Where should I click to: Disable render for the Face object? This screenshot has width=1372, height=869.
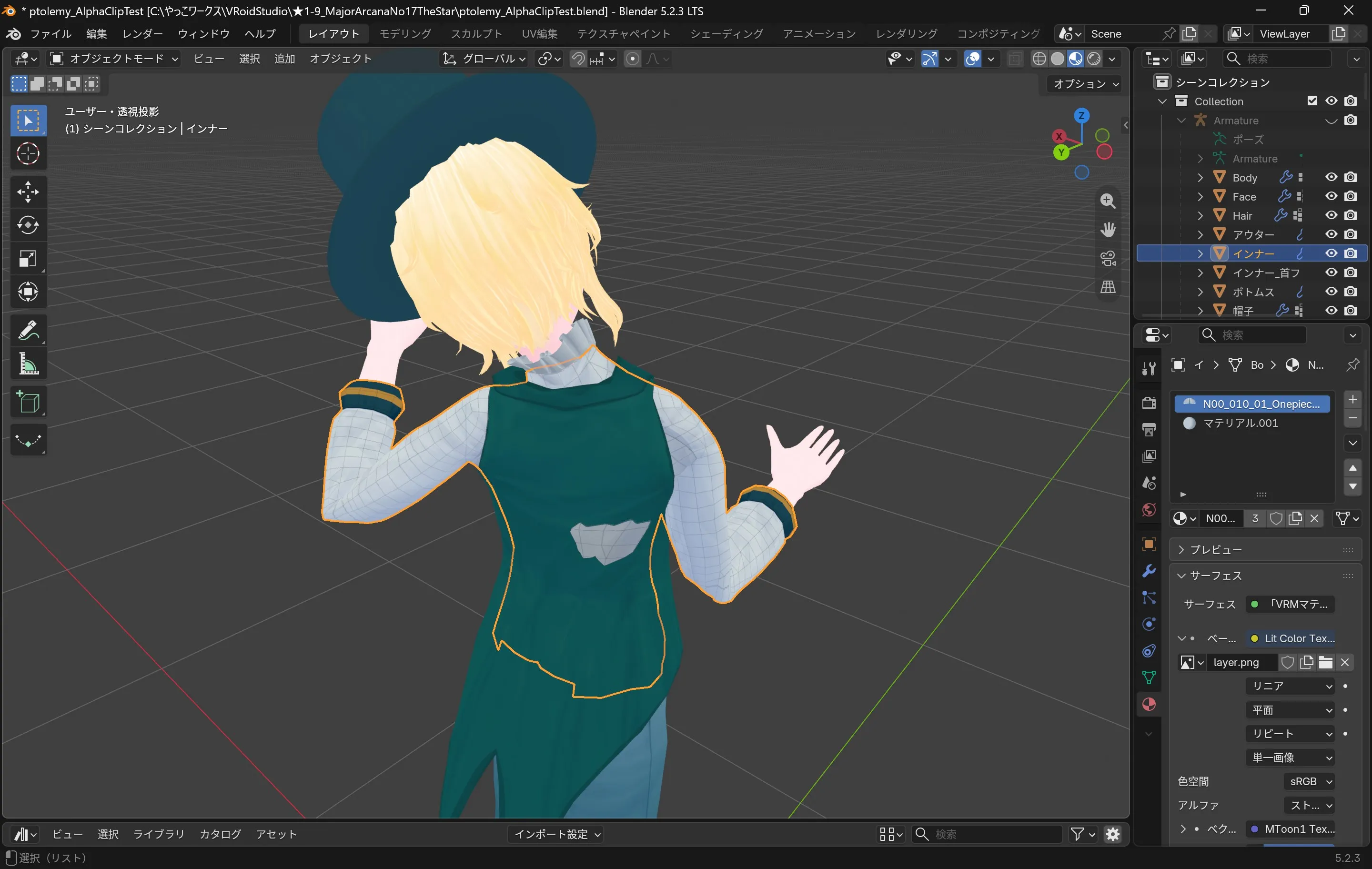pos(1351,196)
